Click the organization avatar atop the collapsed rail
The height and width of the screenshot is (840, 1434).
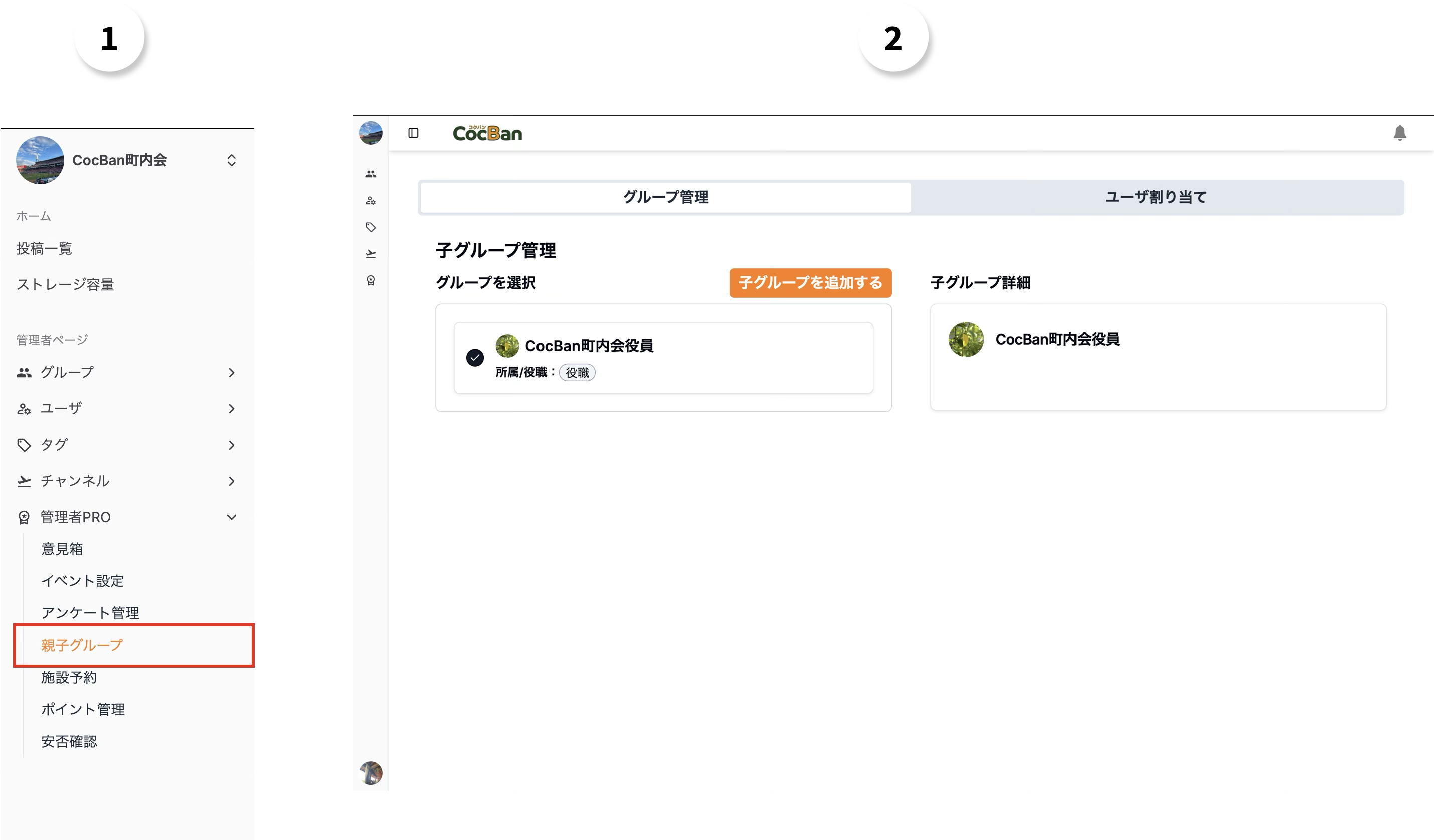click(x=371, y=133)
